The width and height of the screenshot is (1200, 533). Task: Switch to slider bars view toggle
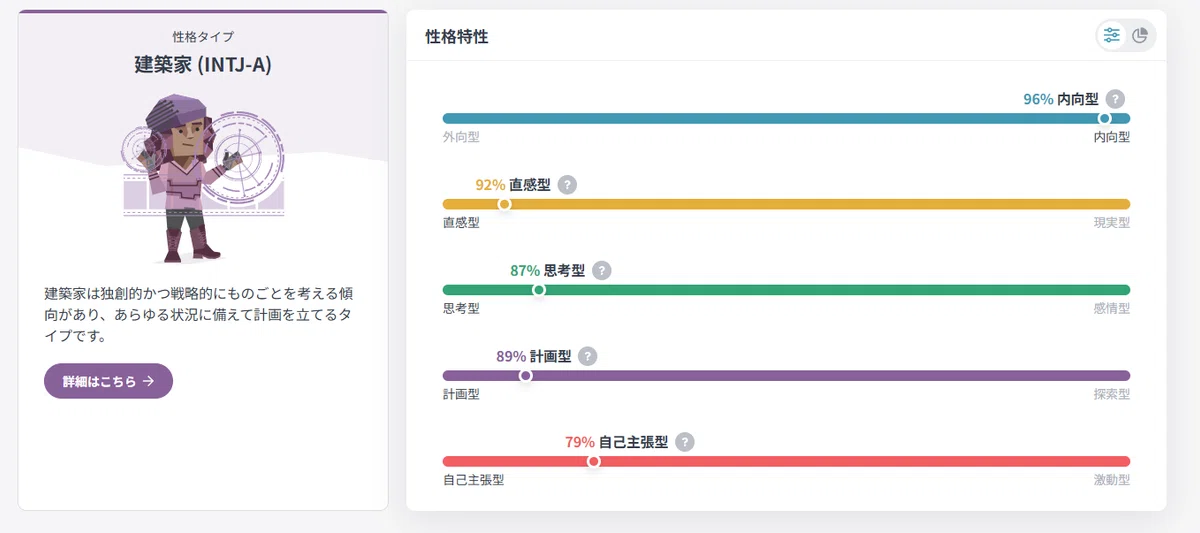[x=1112, y=36]
